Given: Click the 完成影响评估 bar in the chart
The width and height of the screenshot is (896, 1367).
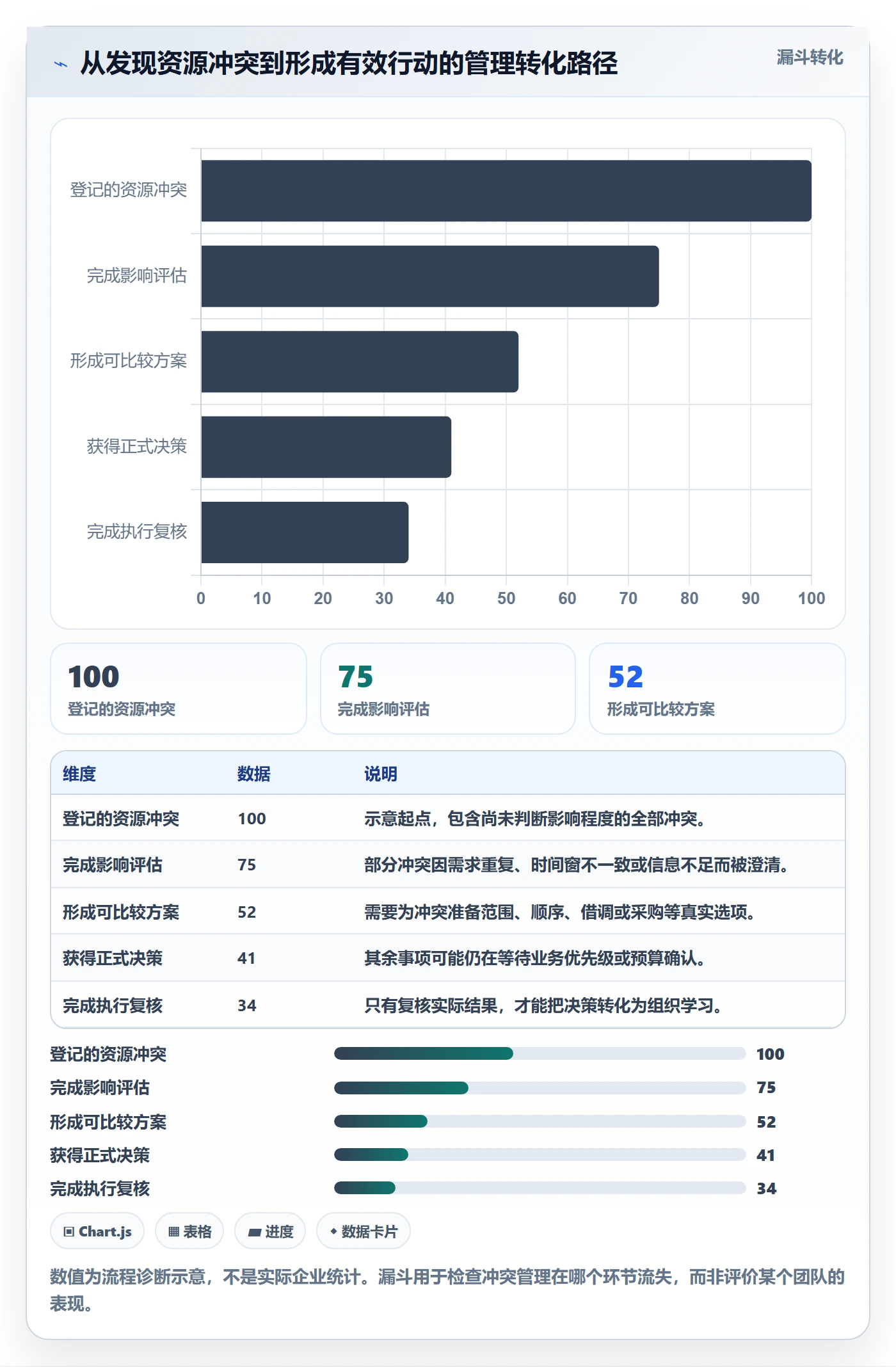Looking at the screenshot, I should click(430, 276).
